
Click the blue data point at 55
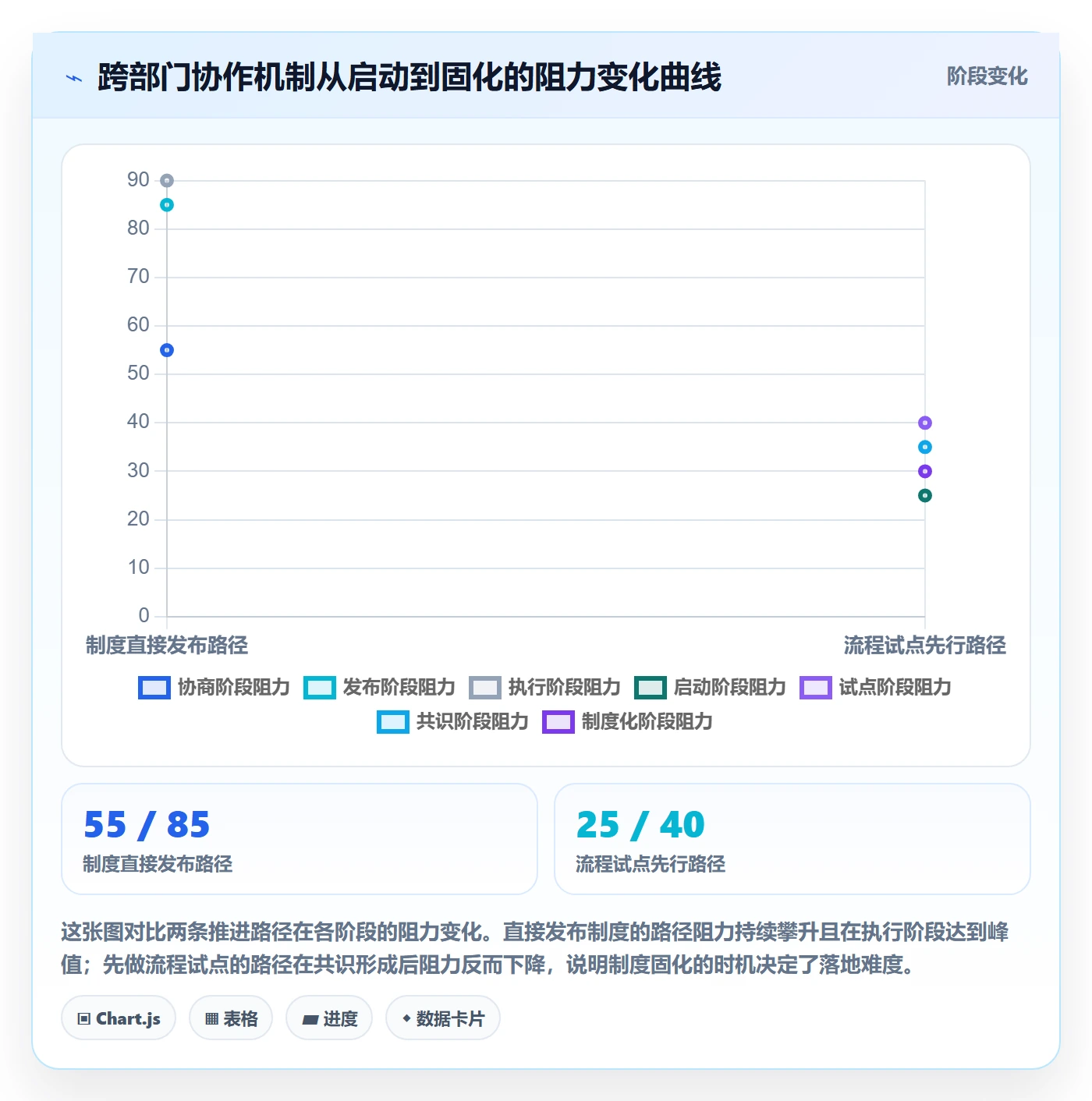pyautogui.click(x=167, y=350)
